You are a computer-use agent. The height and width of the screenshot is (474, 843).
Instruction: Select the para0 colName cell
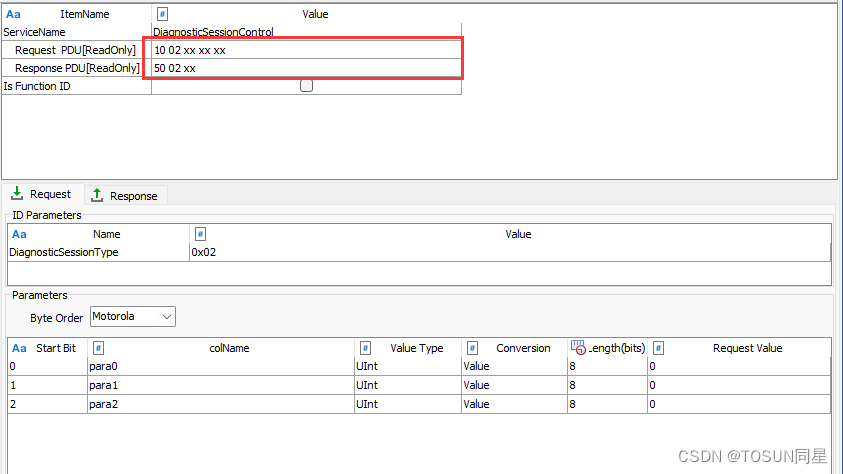(x=220, y=367)
